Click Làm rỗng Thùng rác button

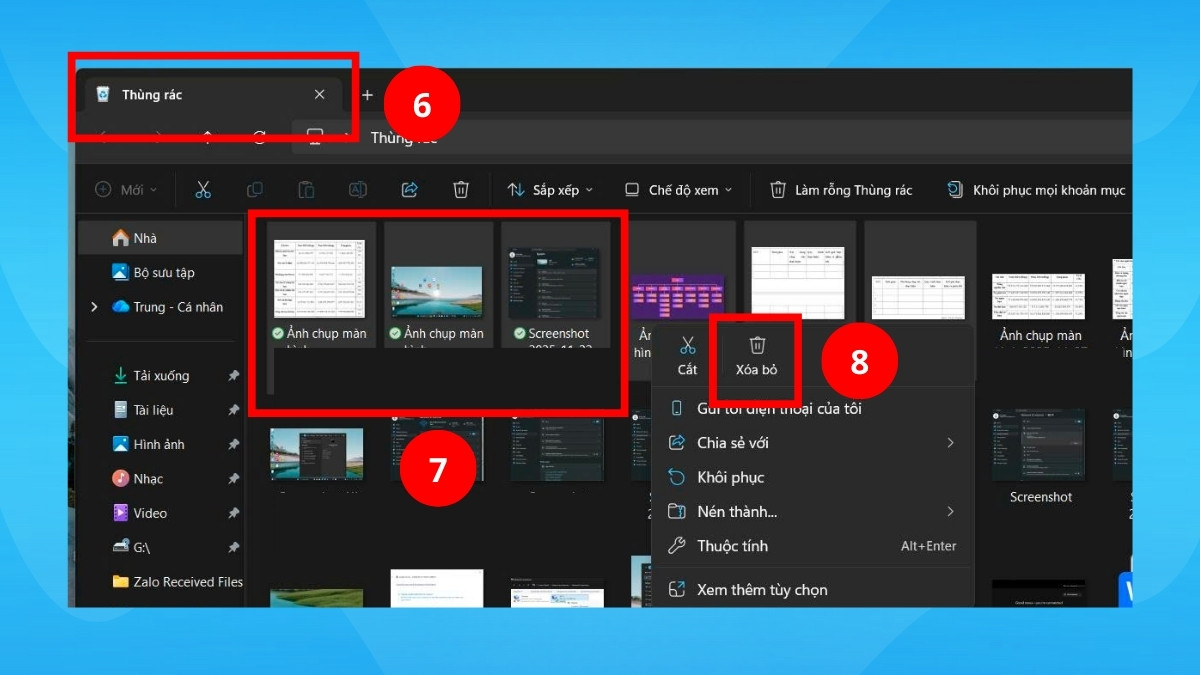coord(841,190)
